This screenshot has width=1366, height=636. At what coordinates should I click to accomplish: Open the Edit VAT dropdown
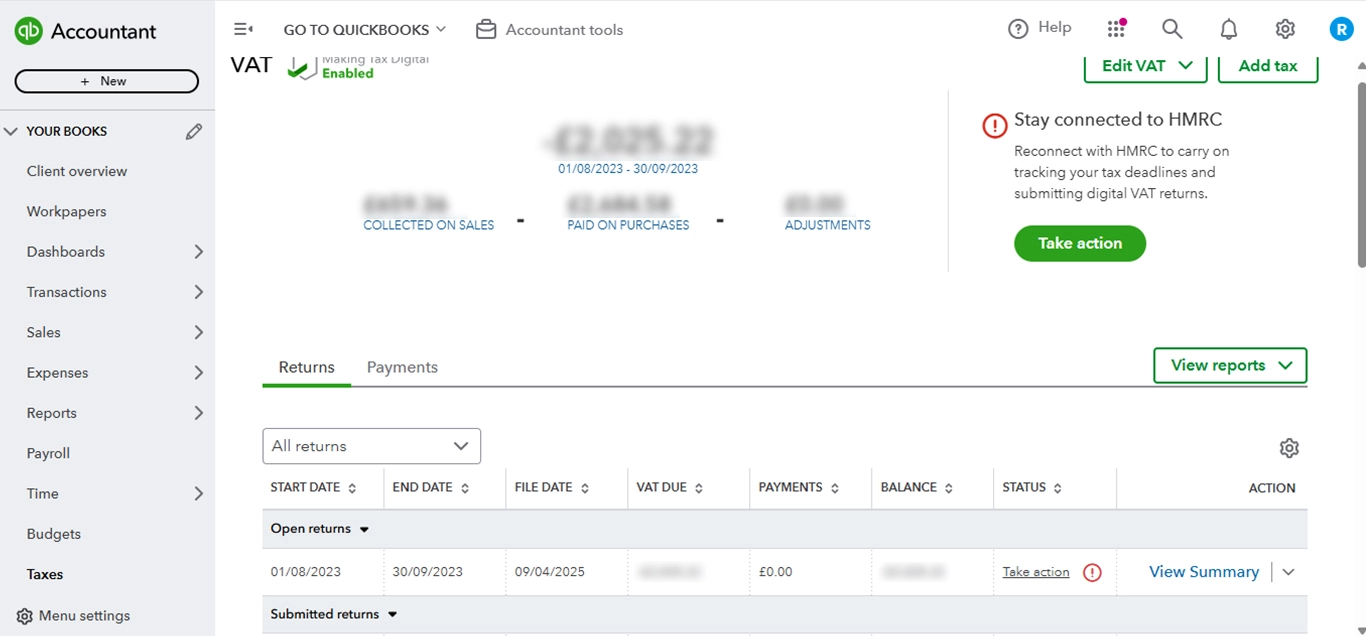(x=1145, y=65)
